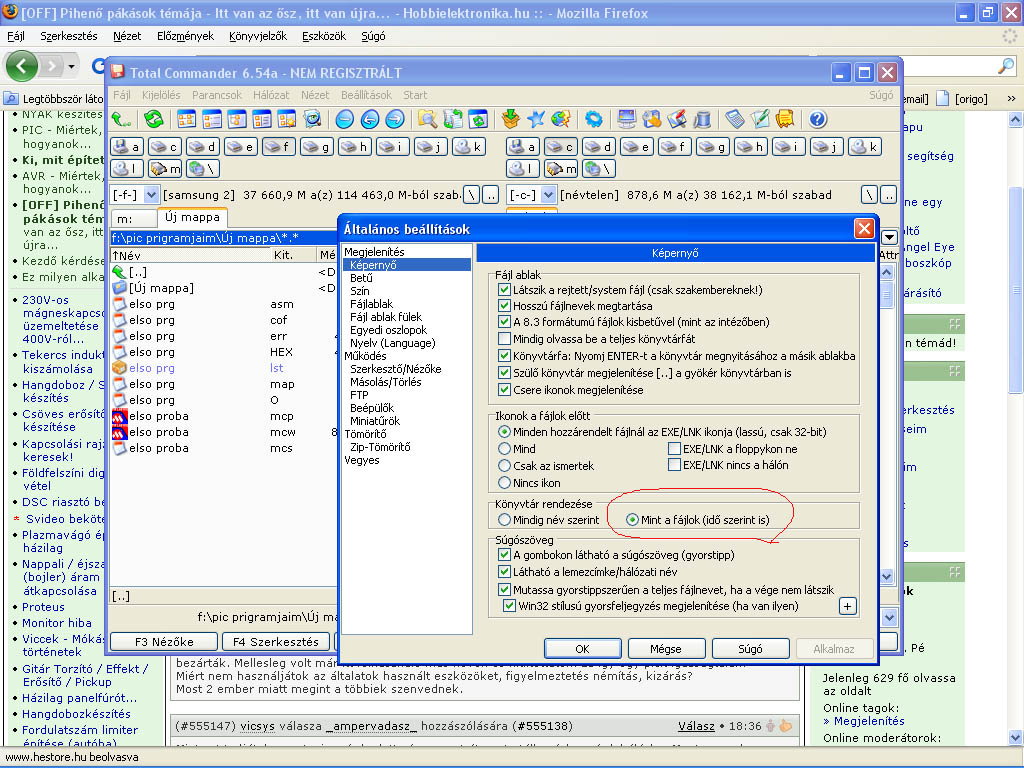The width and height of the screenshot is (1024, 768).
Task: Click the 'Név' column header in left panel
Action: (191, 255)
